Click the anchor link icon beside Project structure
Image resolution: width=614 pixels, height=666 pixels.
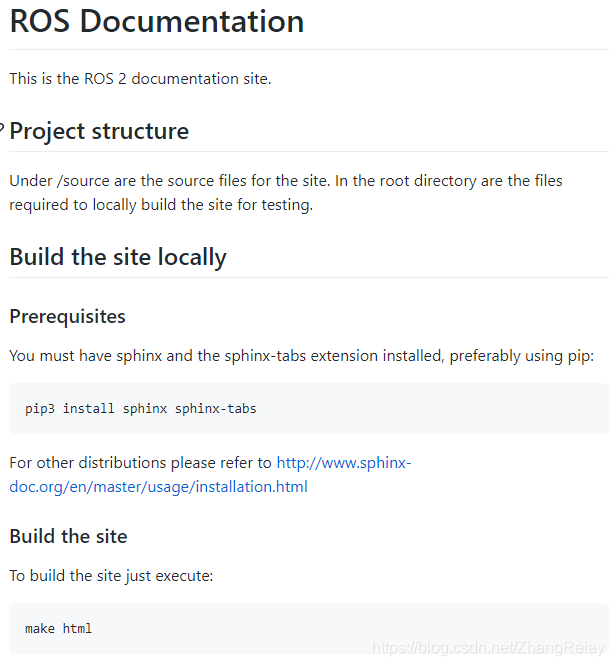2,127
